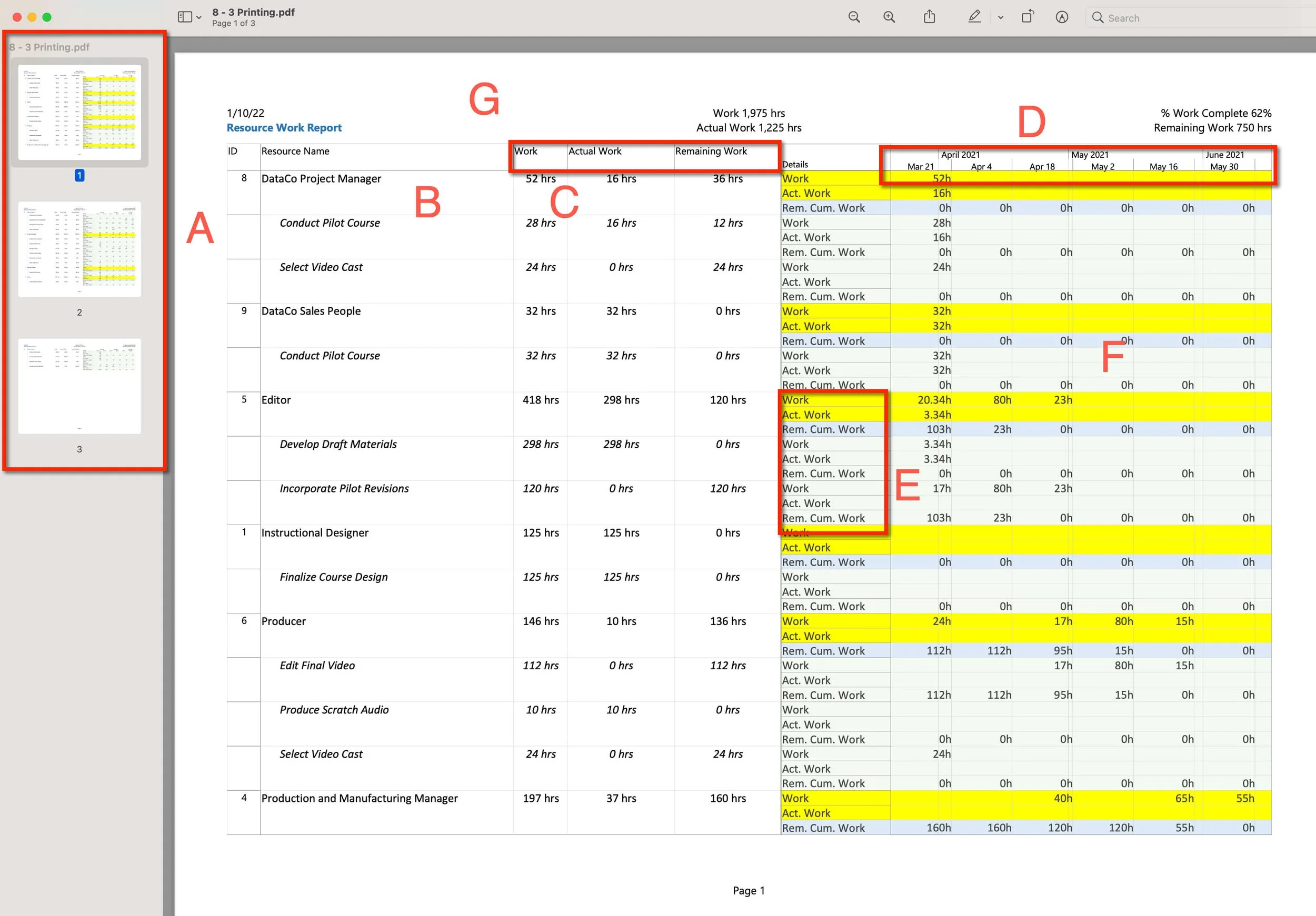
Task: Click the 'Producer' resource name
Action: [x=283, y=621]
